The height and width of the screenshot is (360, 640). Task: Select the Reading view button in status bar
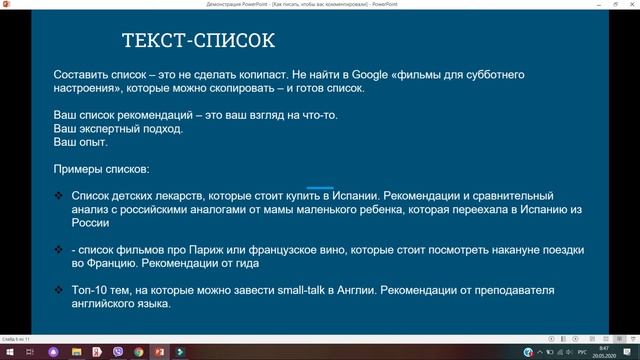point(620,339)
